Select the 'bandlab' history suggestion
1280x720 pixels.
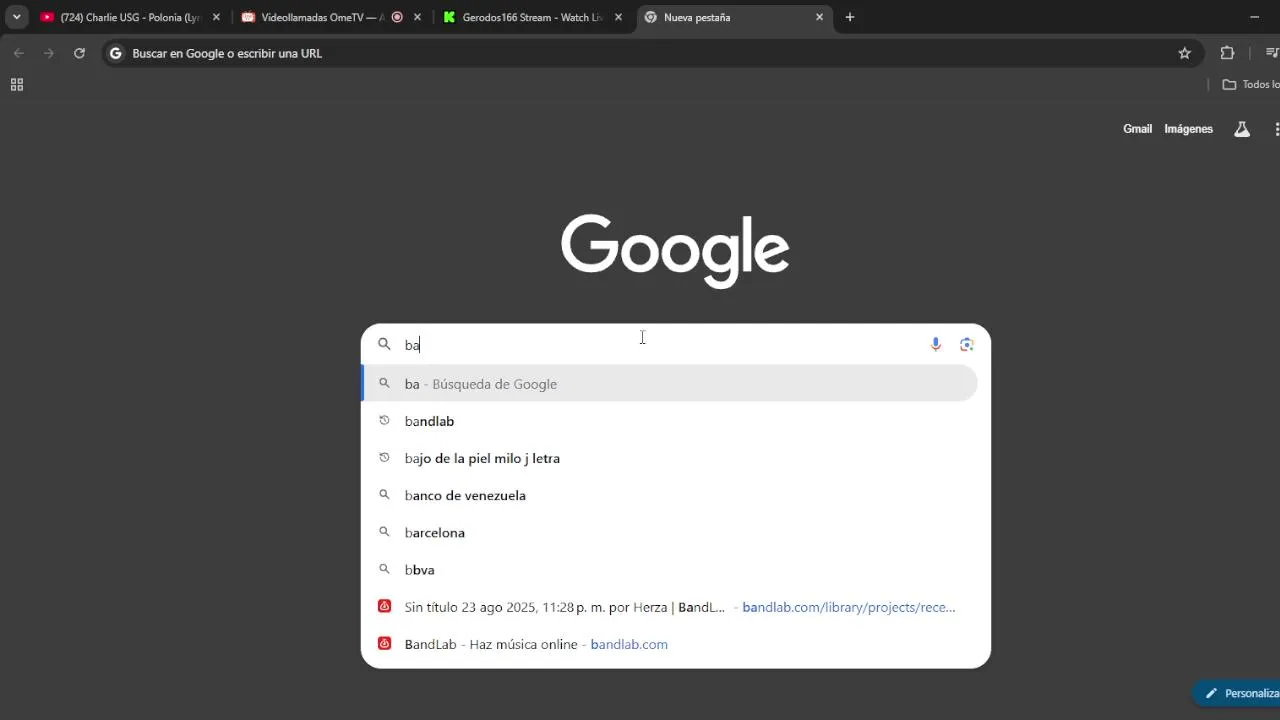tap(670, 421)
